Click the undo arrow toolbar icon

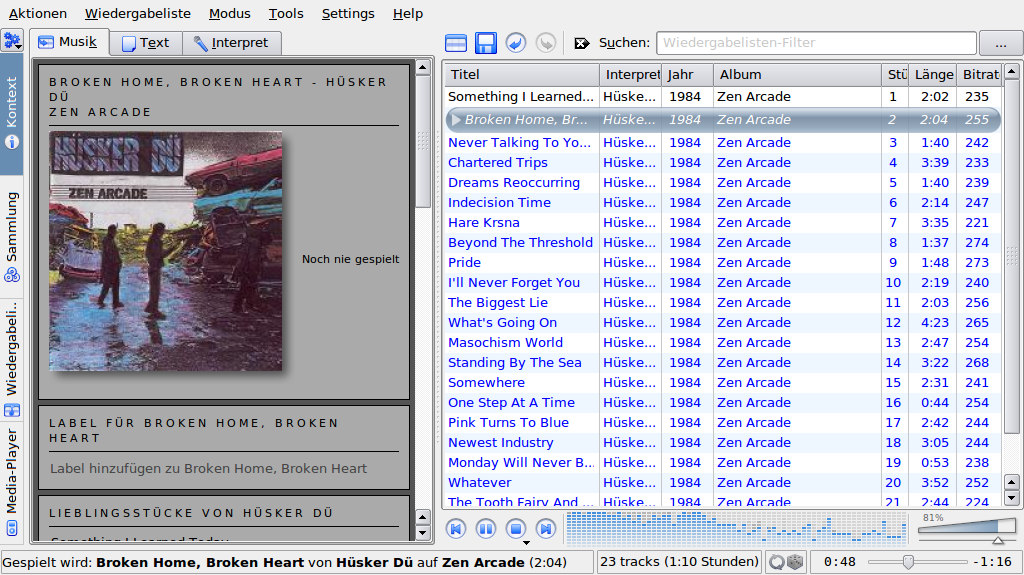pyautogui.click(x=515, y=43)
